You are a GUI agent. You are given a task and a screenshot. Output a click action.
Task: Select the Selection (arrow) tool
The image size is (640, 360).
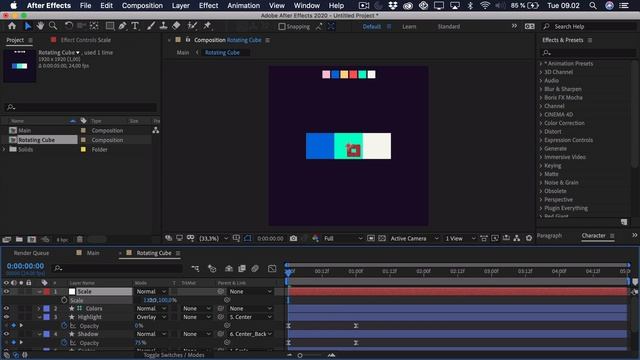pyautogui.click(x=28, y=26)
